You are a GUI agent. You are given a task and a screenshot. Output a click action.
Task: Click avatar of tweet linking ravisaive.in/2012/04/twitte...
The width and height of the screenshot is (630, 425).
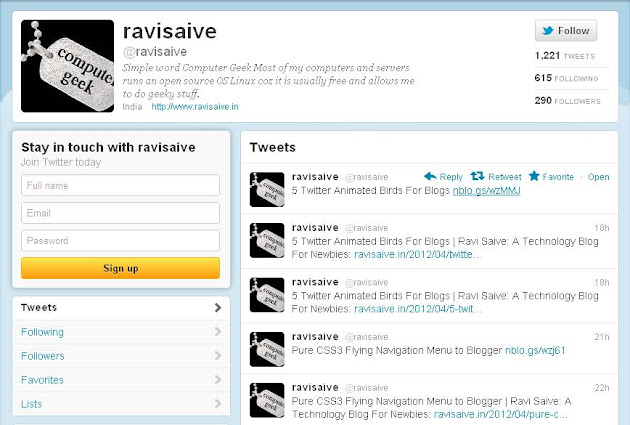point(267,241)
